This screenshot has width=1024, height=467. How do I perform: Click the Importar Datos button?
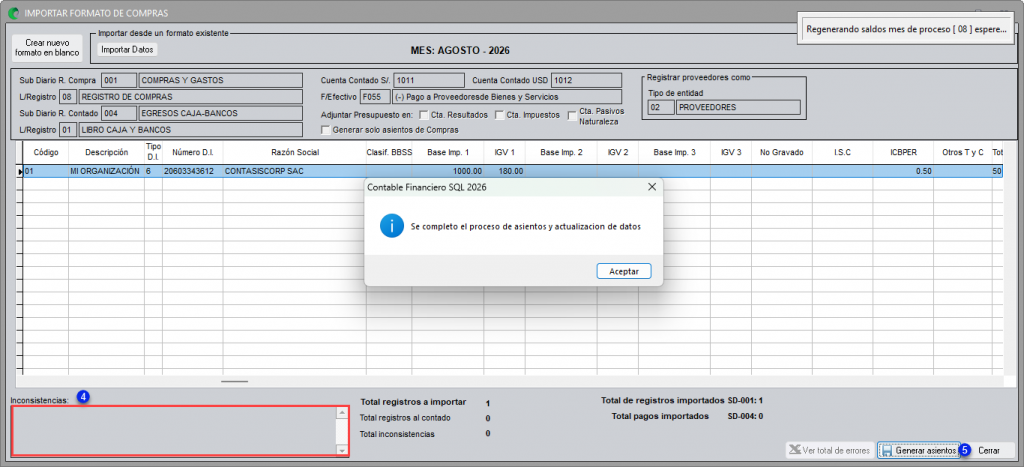click(x=128, y=49)
